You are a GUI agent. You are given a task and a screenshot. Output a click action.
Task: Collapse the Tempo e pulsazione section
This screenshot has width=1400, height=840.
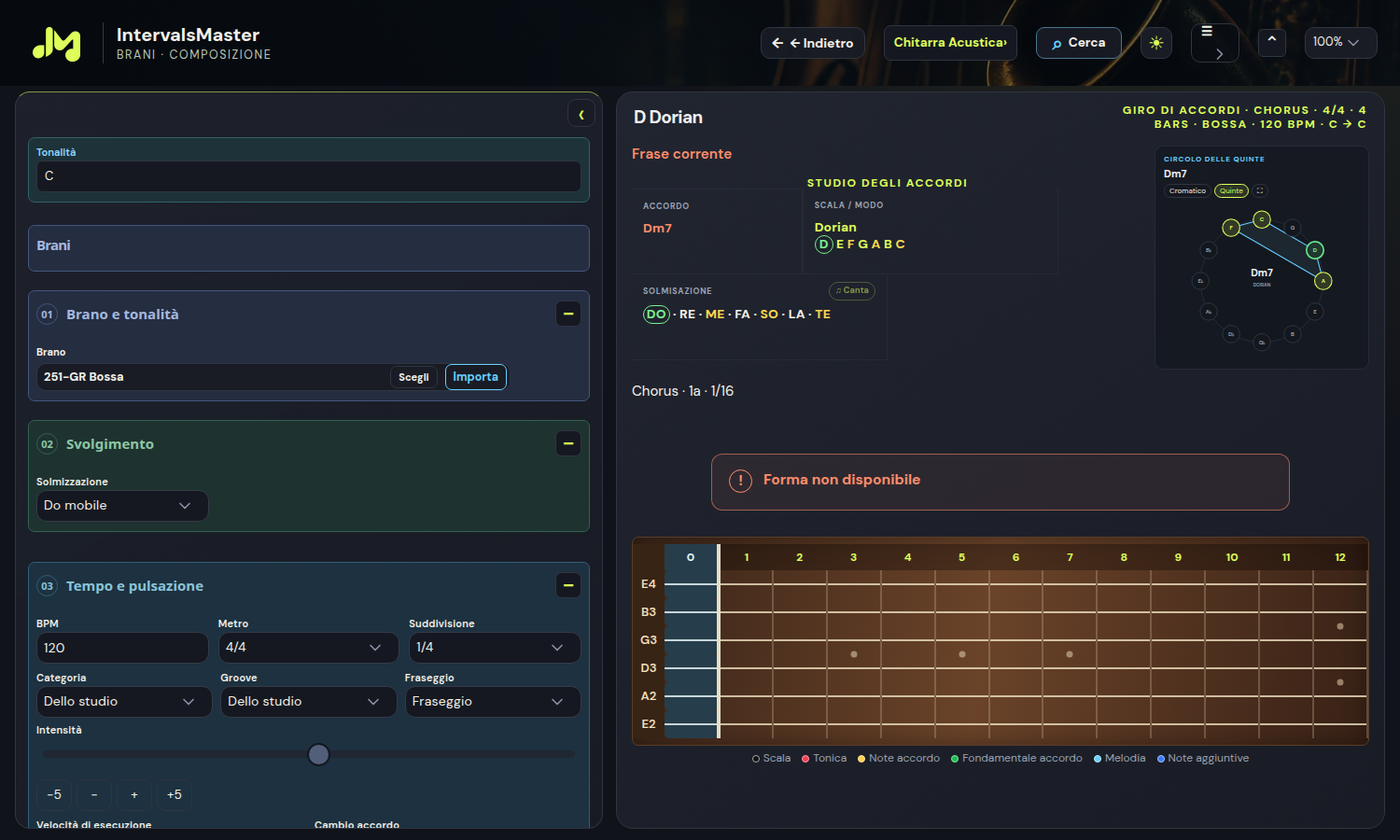[x=568, y=585]
